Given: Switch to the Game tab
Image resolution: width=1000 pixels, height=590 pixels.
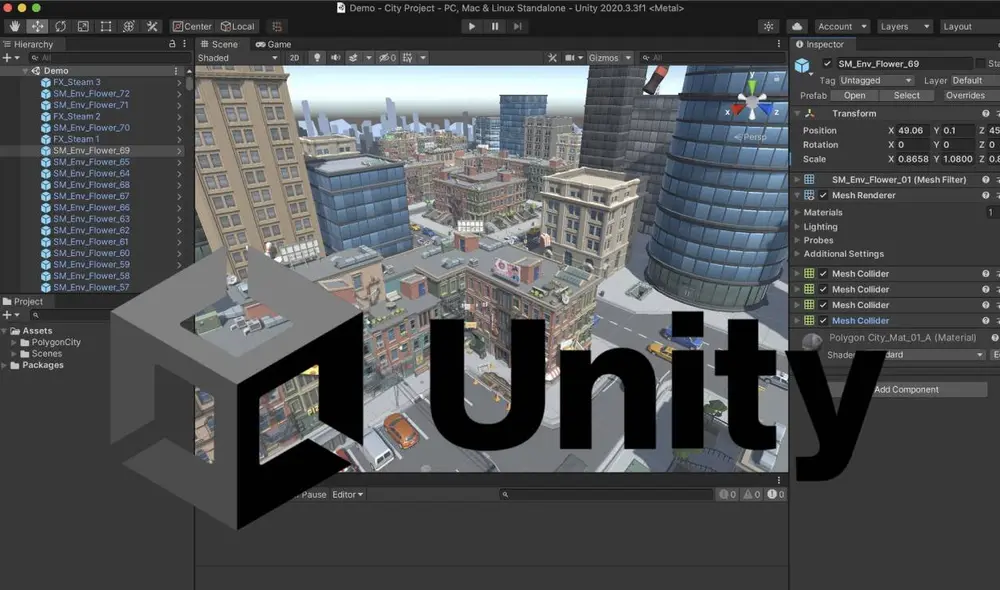Looking at the screenshot, I should [274, 44].
